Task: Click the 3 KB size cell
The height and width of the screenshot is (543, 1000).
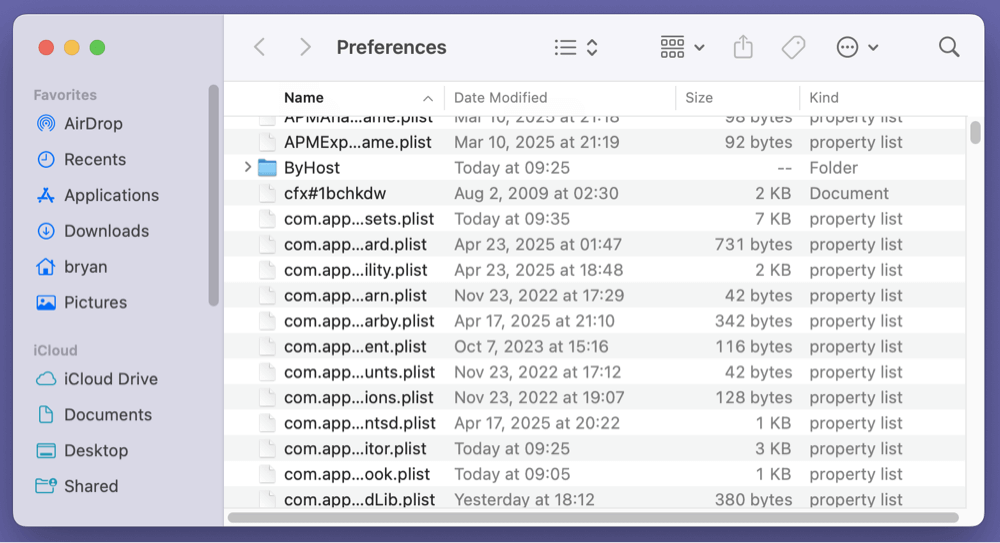Action: pos(773,449)
